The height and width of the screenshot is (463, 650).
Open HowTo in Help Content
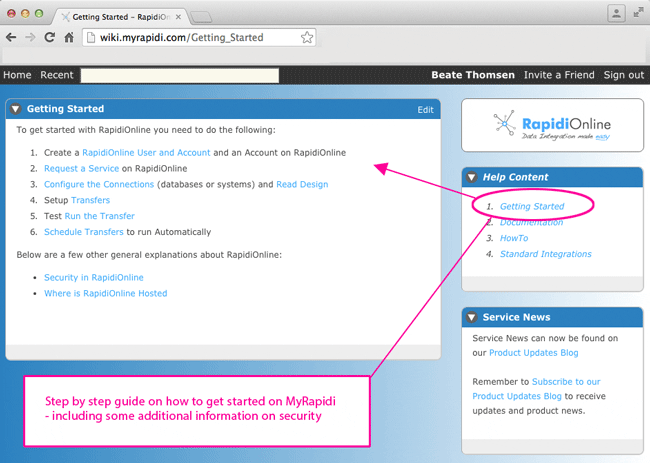coord(514,238)
